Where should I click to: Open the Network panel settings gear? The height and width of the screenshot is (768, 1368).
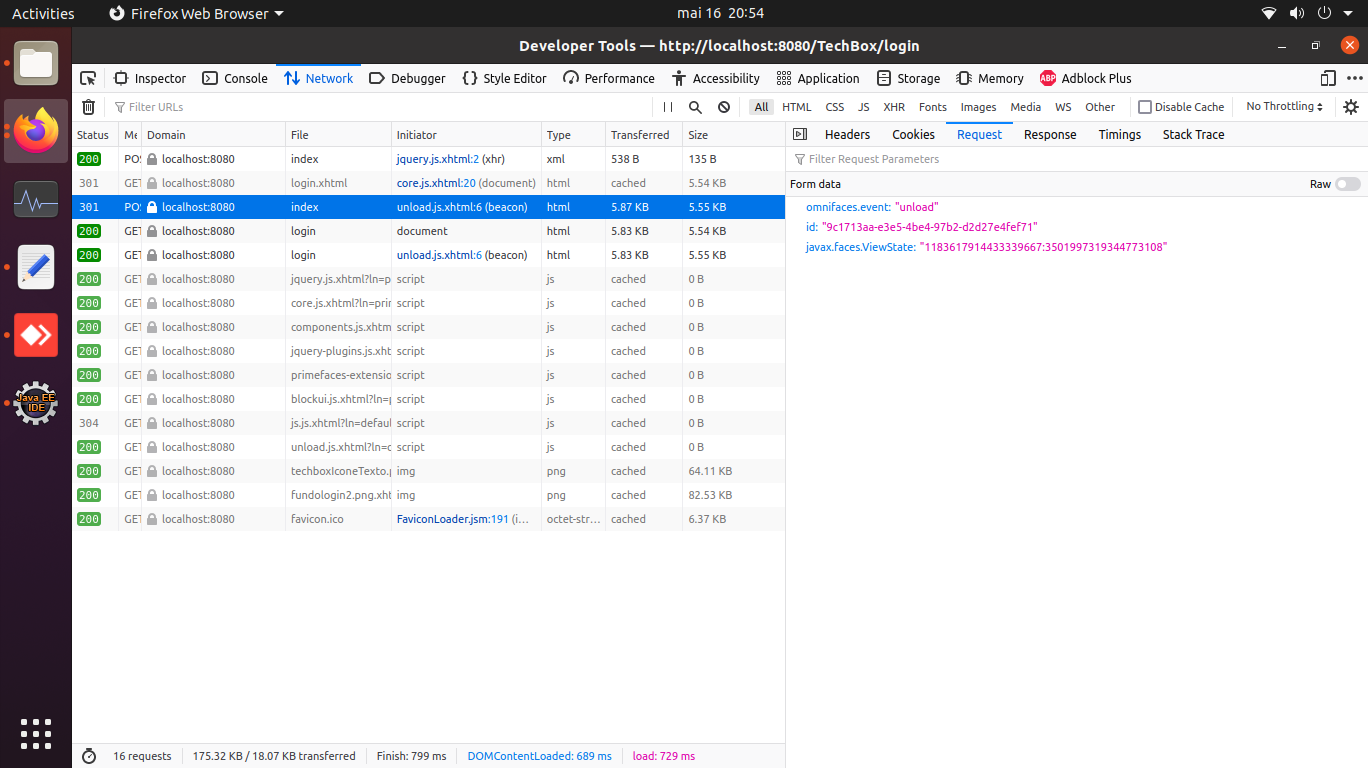pyautogui.click(x=1351, y=107)
